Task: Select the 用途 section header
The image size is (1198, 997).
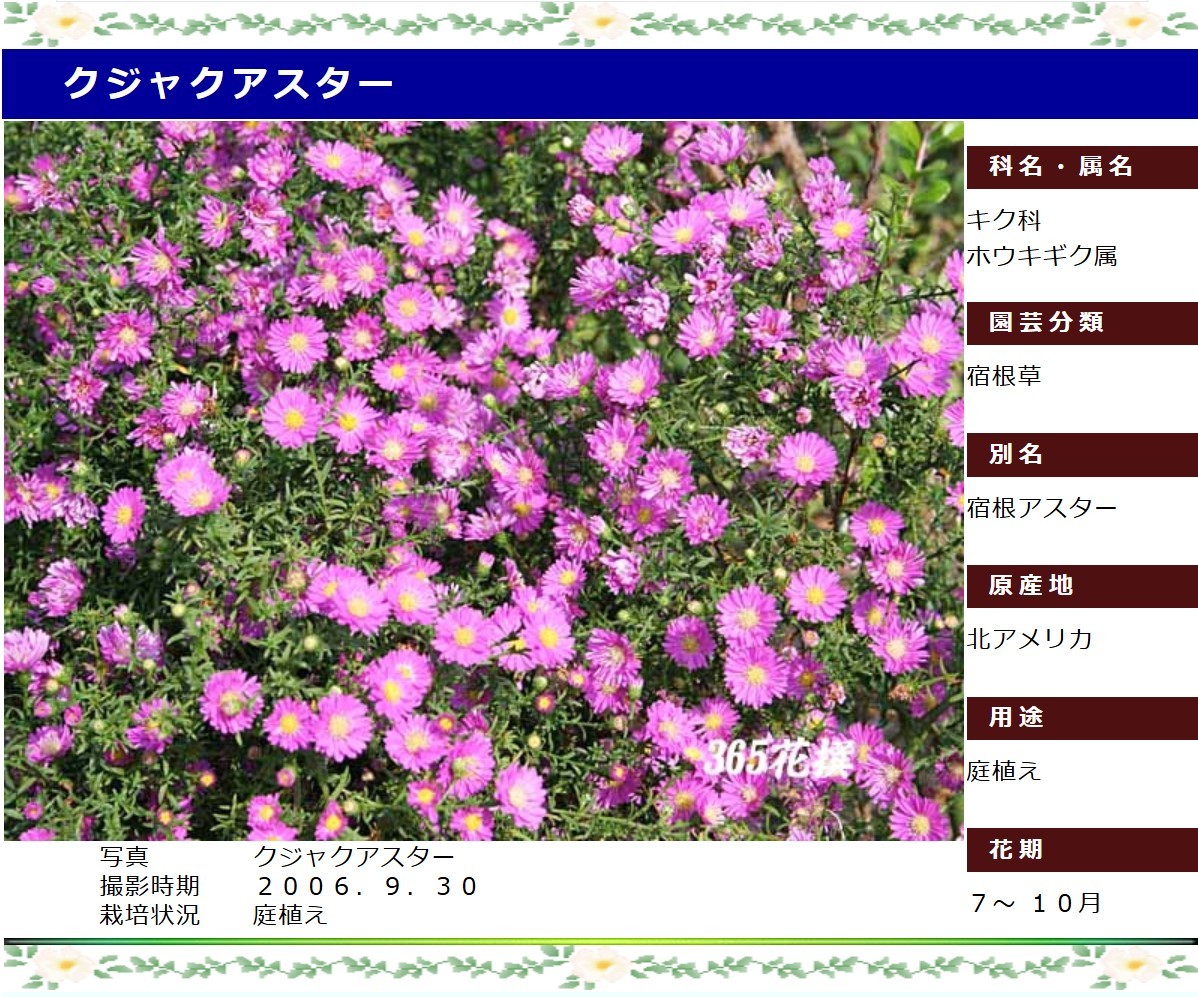Action: pos(1081,718)
